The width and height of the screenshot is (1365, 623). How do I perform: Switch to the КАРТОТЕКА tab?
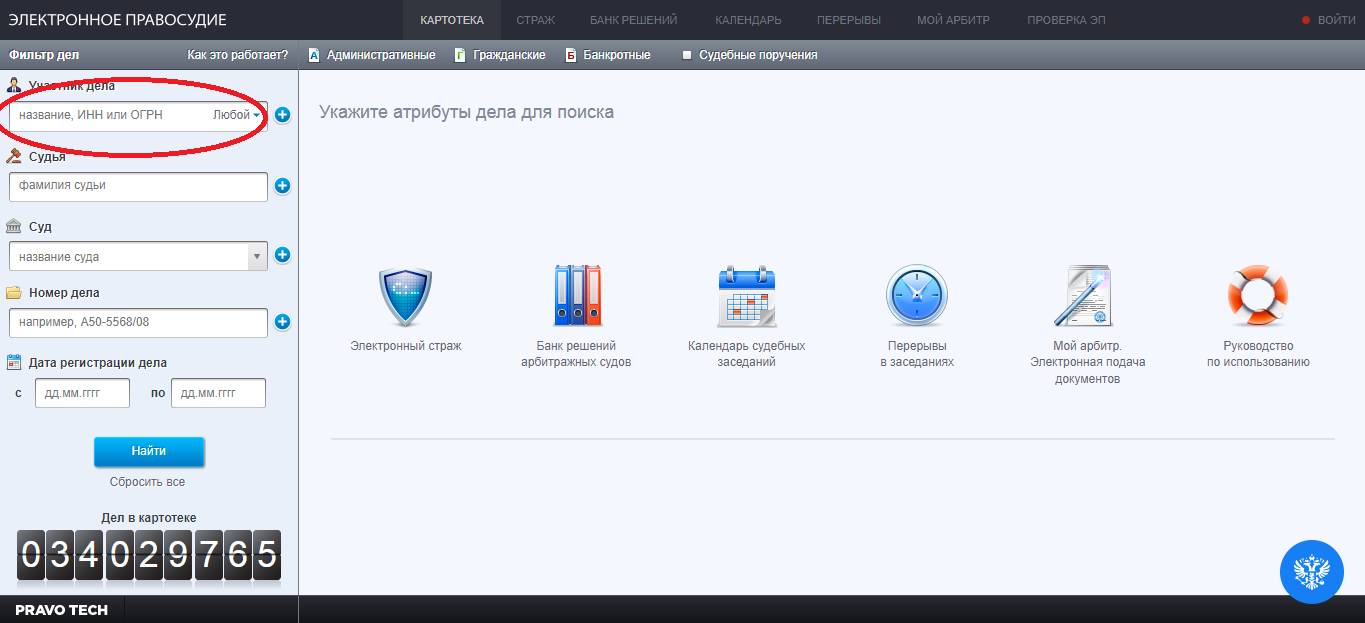452,20
